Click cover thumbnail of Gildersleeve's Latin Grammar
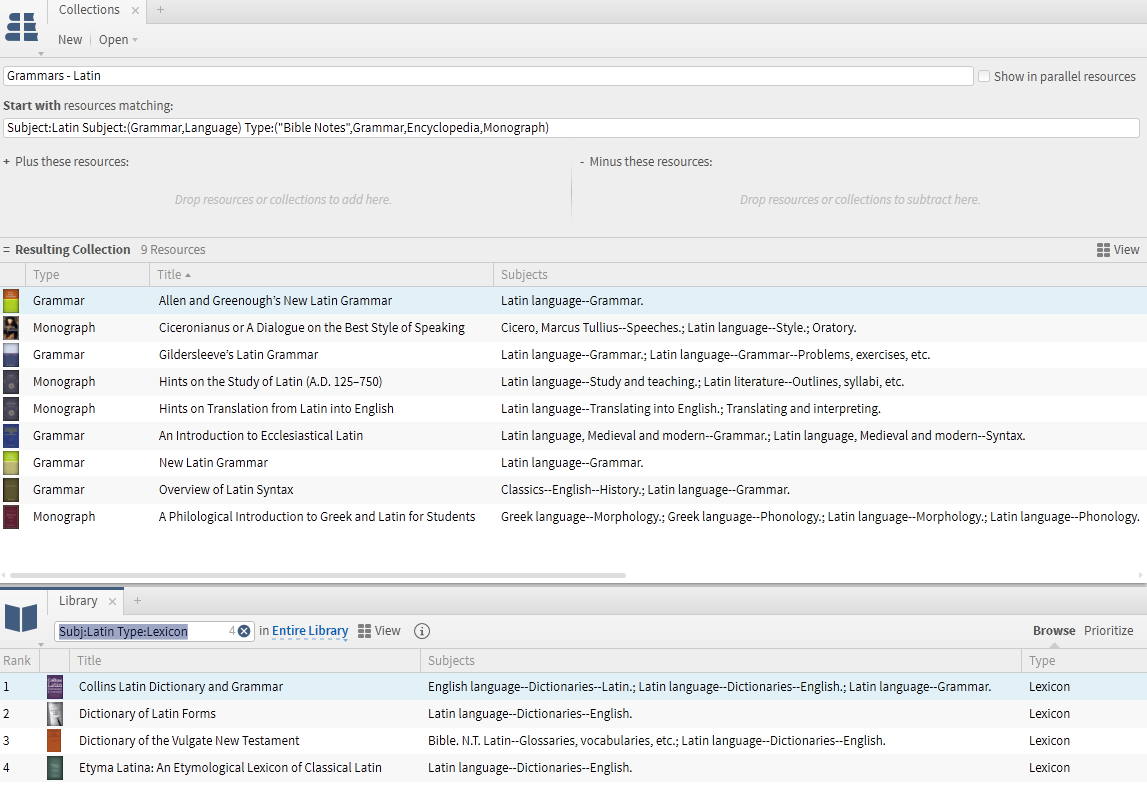 click(11, 355)
